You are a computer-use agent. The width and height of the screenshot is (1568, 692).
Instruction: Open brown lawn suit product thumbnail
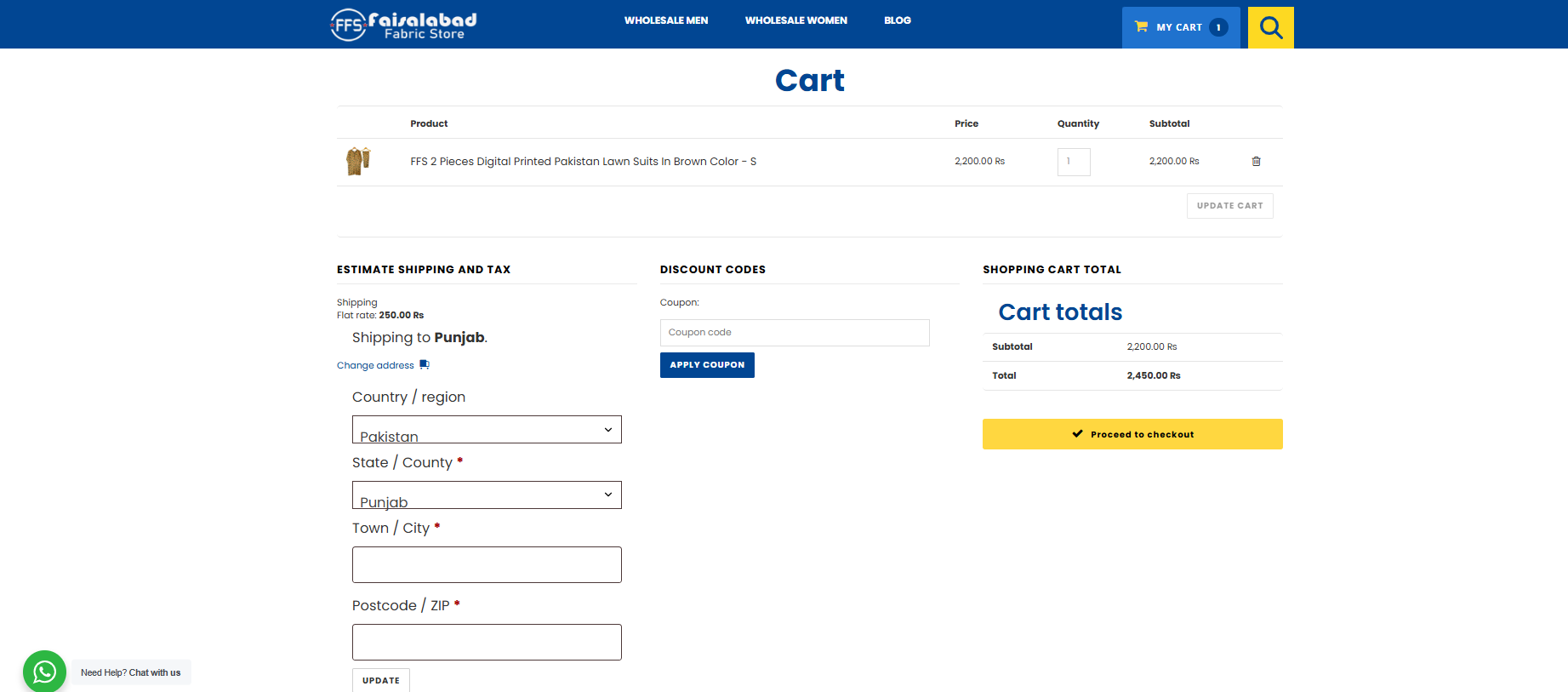pos(358,161)
